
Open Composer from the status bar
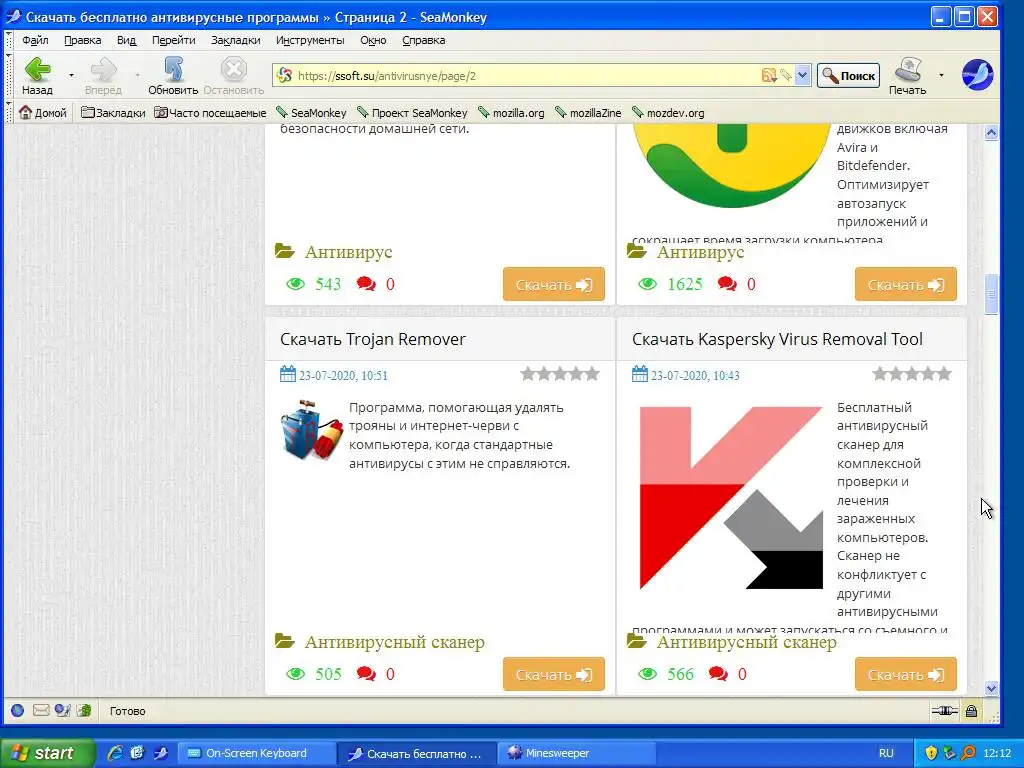(x=63, y=711)
